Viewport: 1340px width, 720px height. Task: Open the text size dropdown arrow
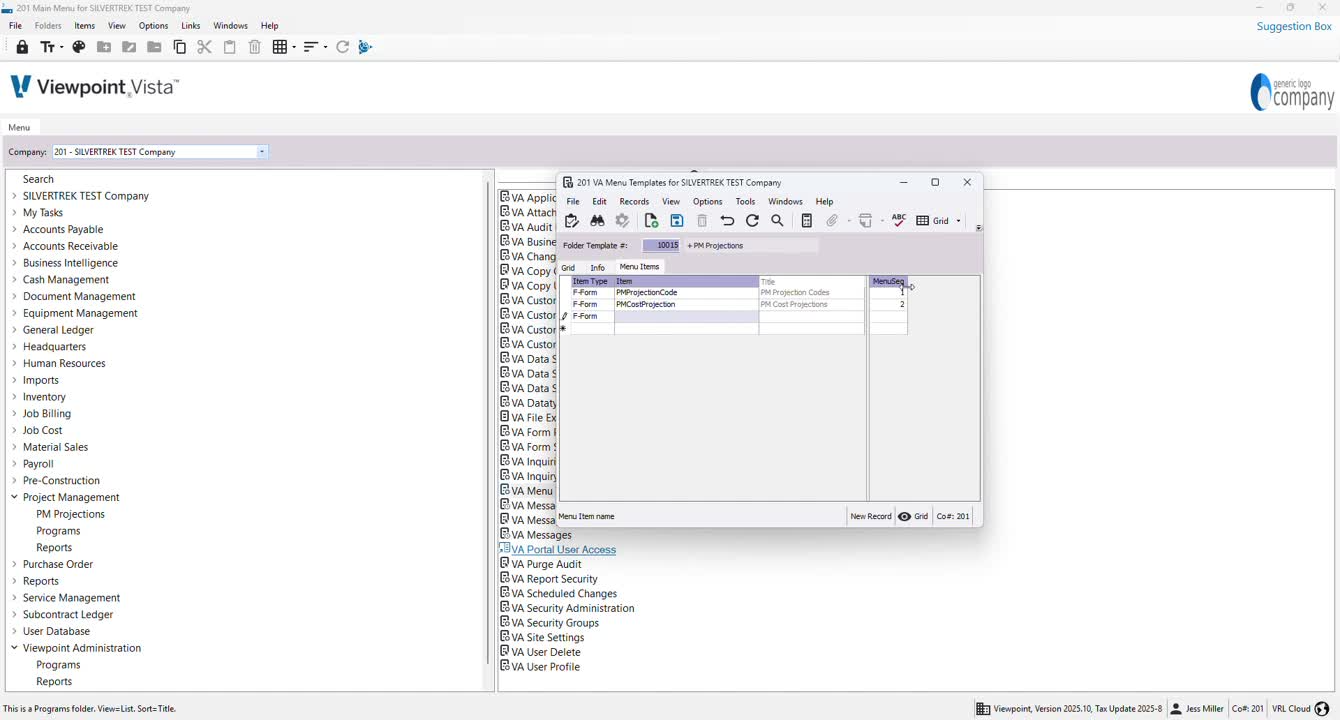61,47
